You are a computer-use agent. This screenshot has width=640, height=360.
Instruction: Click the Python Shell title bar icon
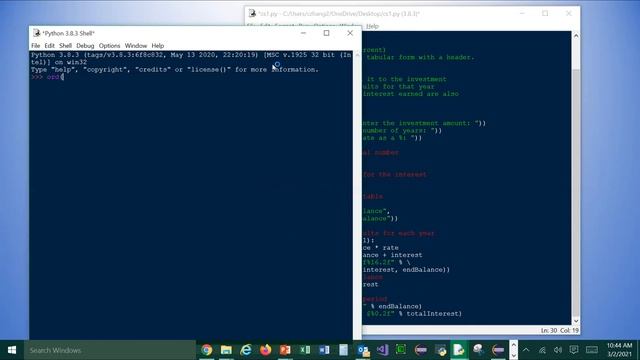point(37,33)
